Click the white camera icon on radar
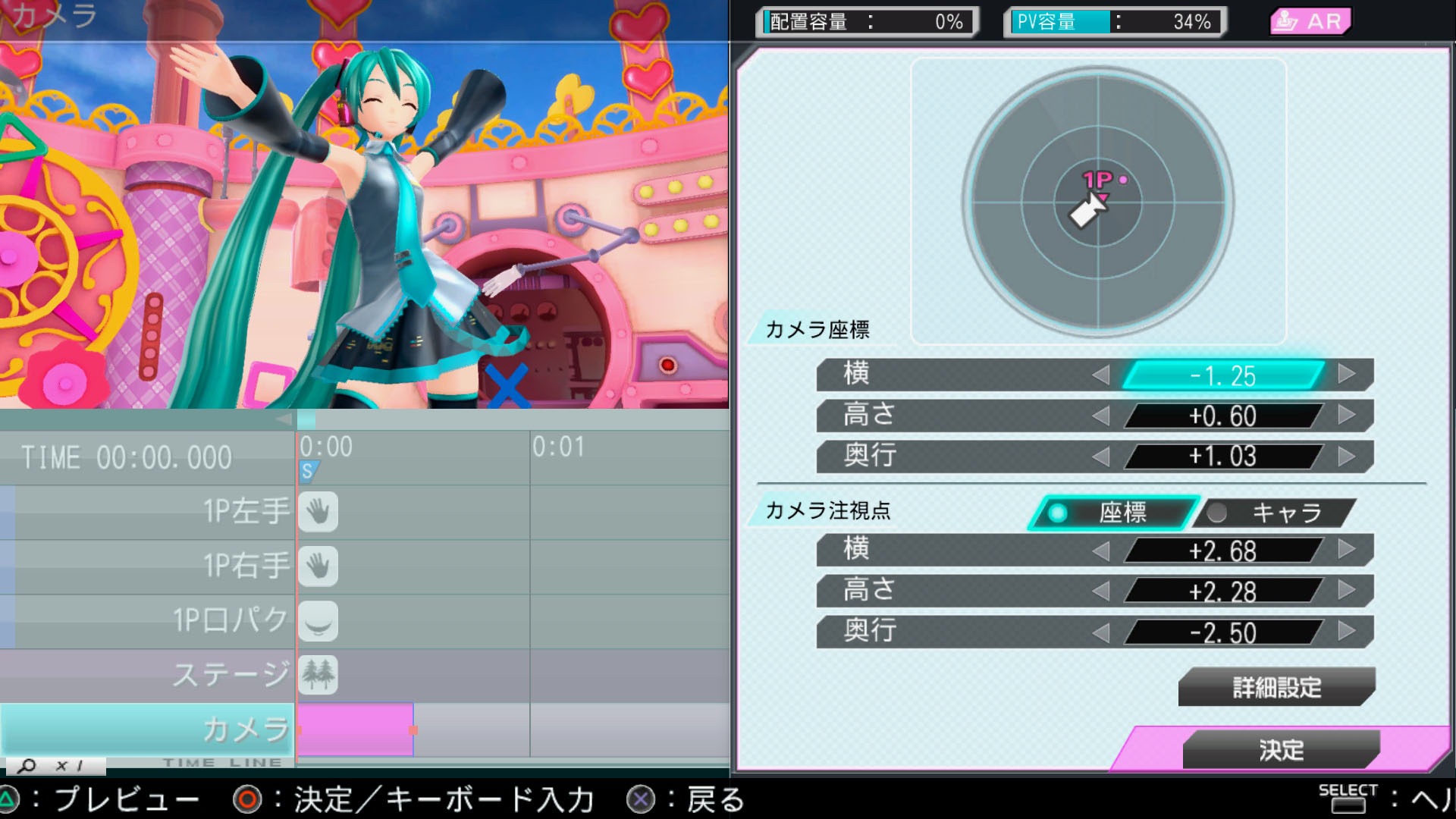Image resolution: width=1456 pixels, height=819 pixels. click(x=1086, y=211)
